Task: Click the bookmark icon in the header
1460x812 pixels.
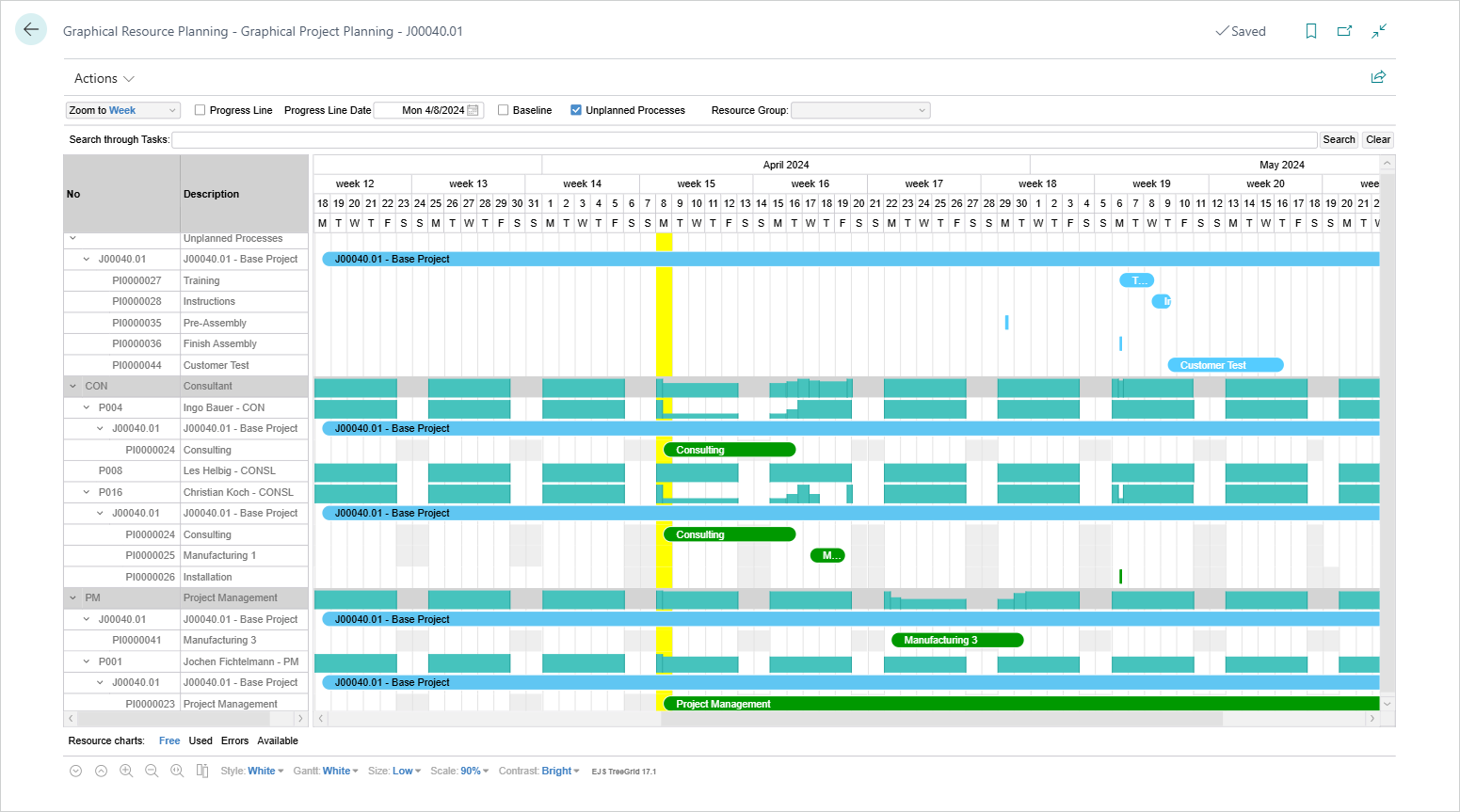Action: pos(1311,31)
